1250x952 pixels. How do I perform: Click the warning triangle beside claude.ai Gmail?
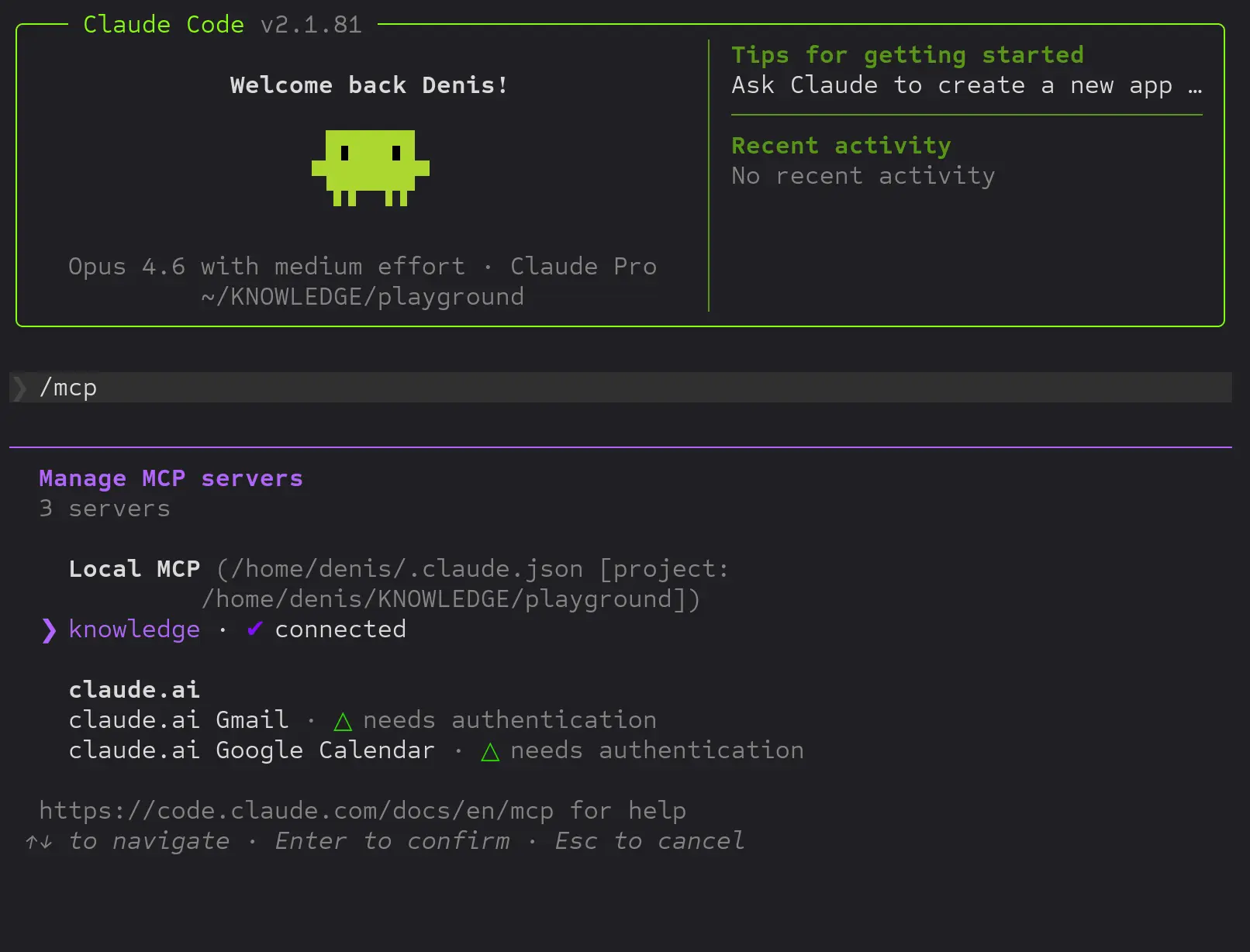[x=342, y=721]
